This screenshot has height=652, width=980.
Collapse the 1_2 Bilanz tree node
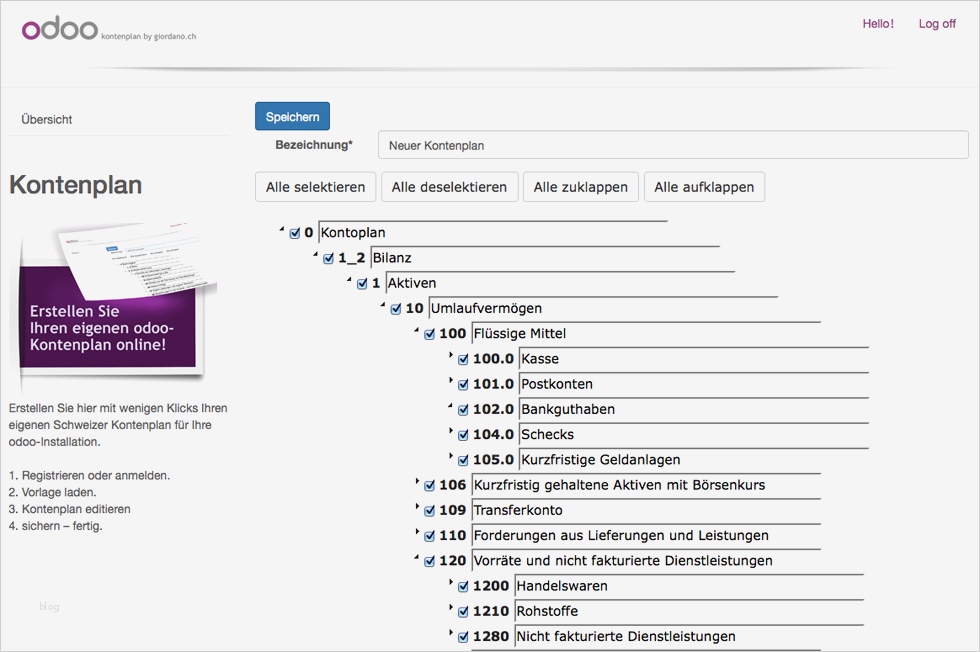[x=316, y=256]
